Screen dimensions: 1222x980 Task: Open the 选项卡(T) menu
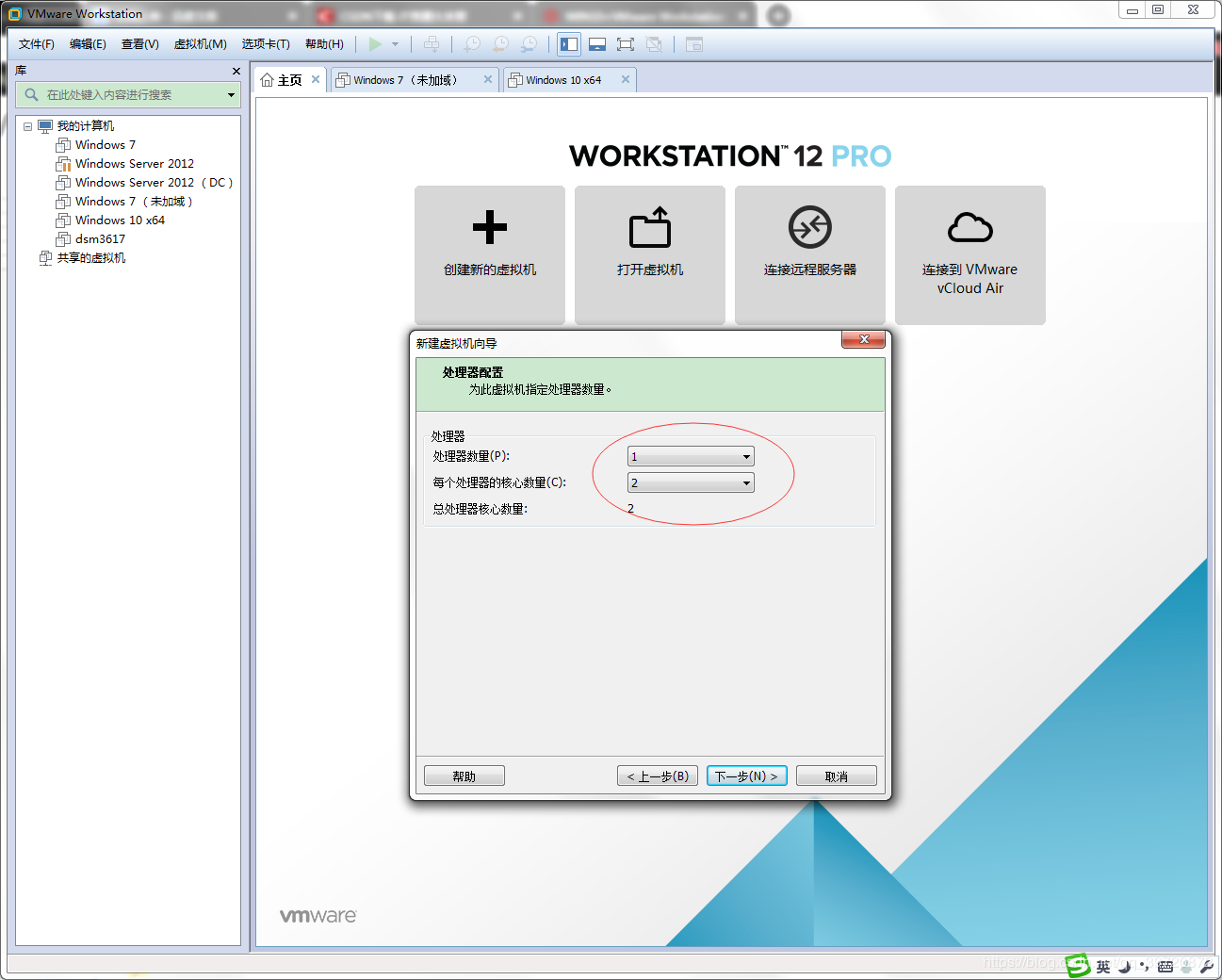[266, 44]
